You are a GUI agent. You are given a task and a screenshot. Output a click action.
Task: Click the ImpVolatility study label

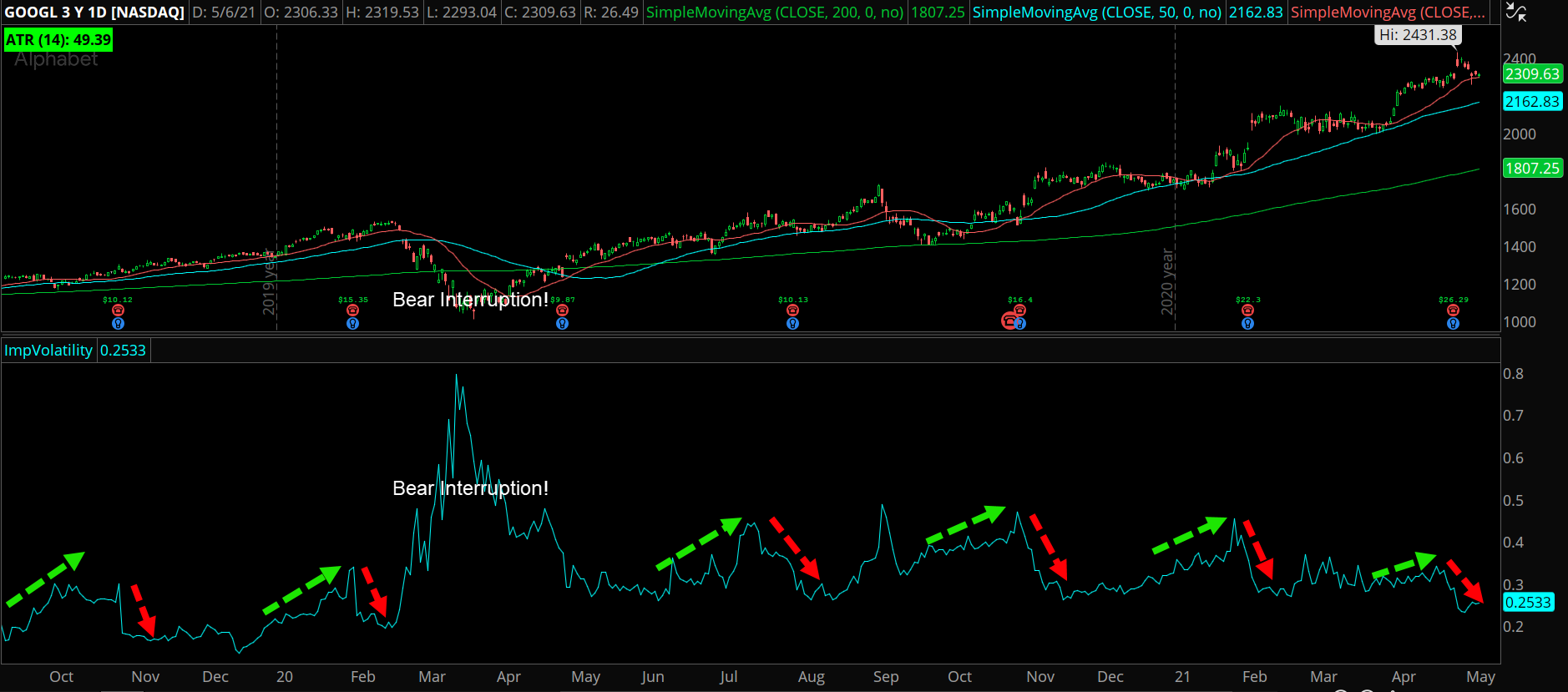tap(48, 350)
